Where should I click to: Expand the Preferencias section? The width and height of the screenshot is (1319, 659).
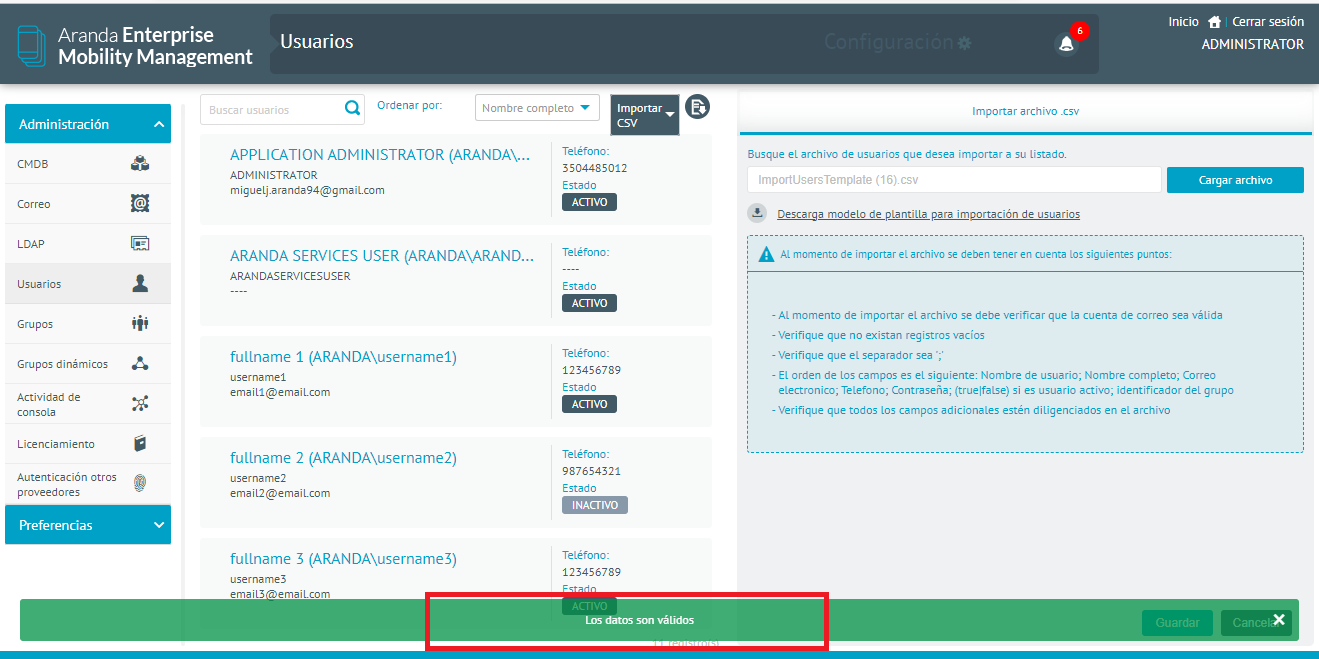[x=88, y=525]
